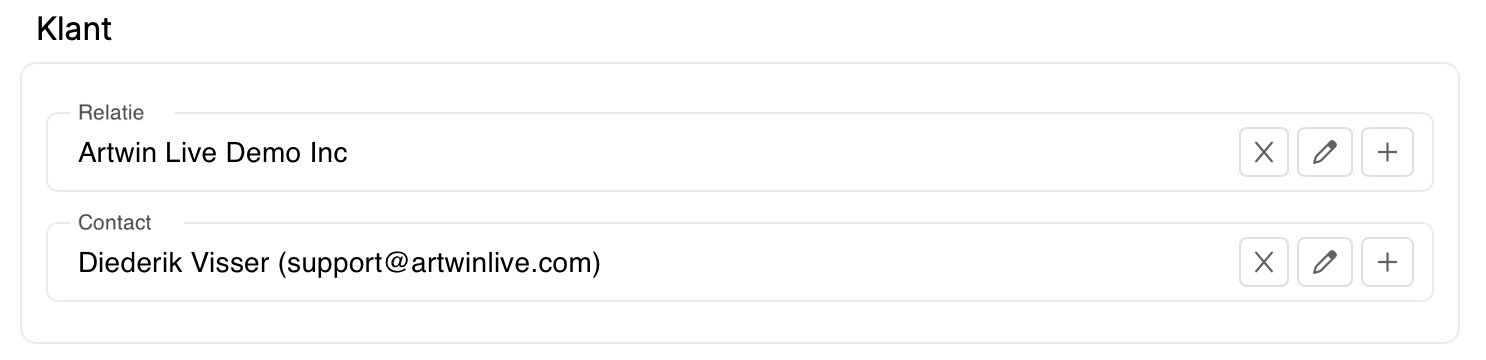Click blank space inside Relatie field before buttons
Viewport: 1486px width, 360px height.
pos(790,153)
